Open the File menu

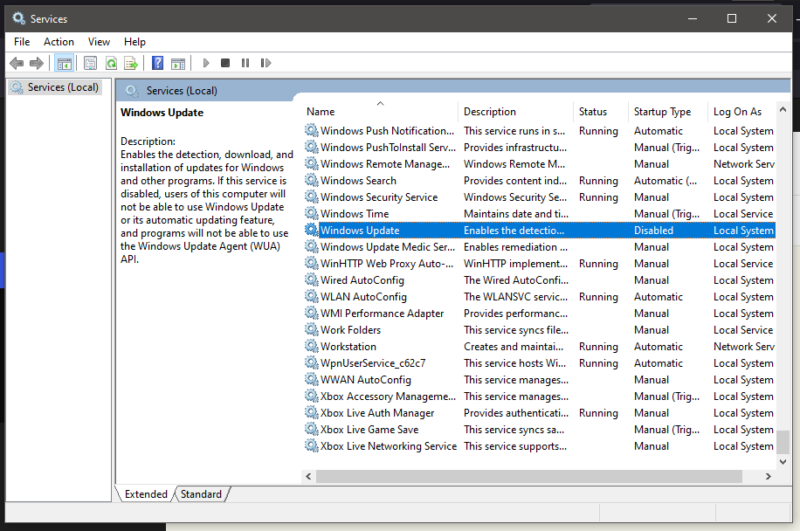(22, 42)
